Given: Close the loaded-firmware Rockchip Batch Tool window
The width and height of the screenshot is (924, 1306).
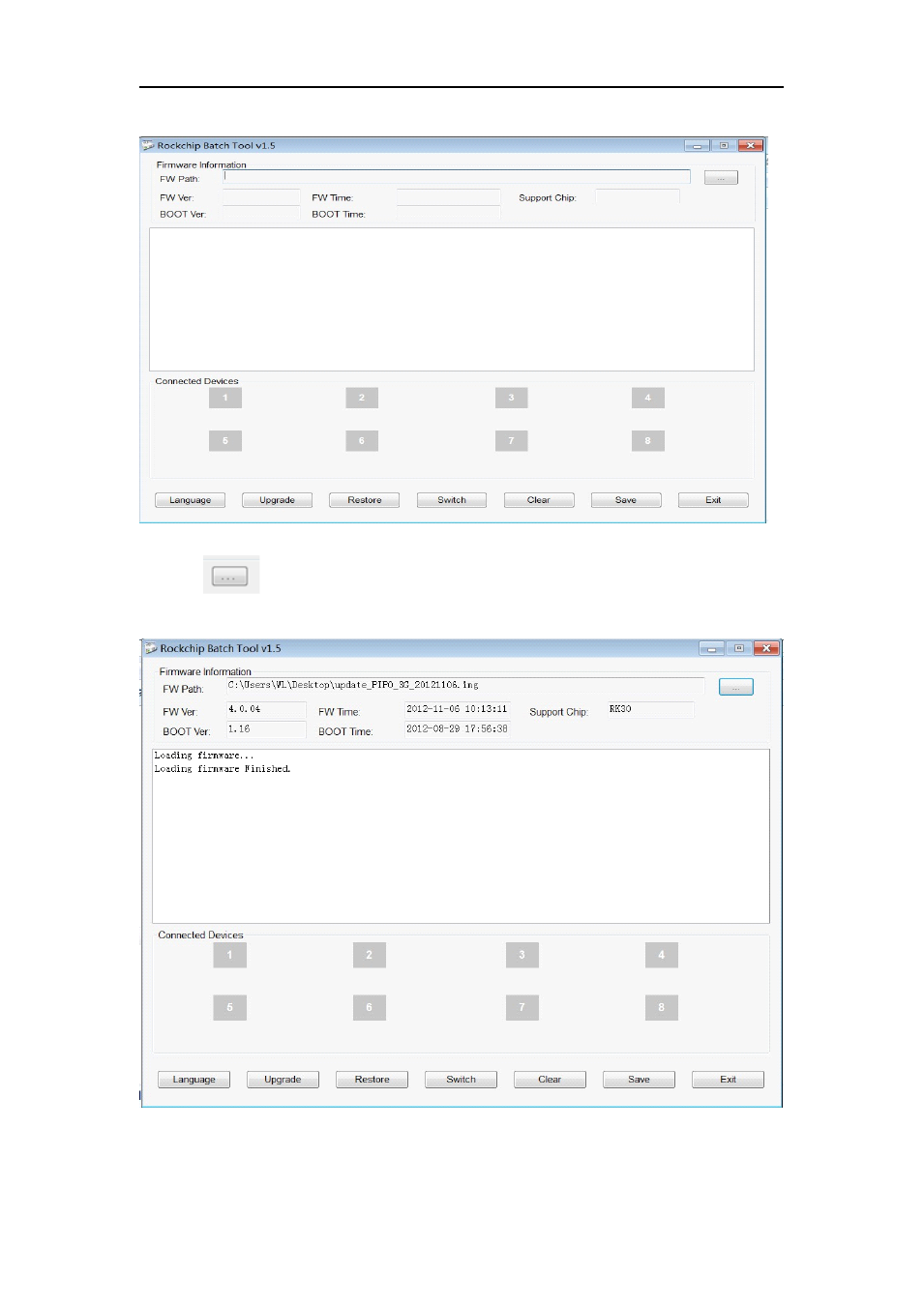Looking at the screenshot, I should pyautogui.click(x=766, y=648).
